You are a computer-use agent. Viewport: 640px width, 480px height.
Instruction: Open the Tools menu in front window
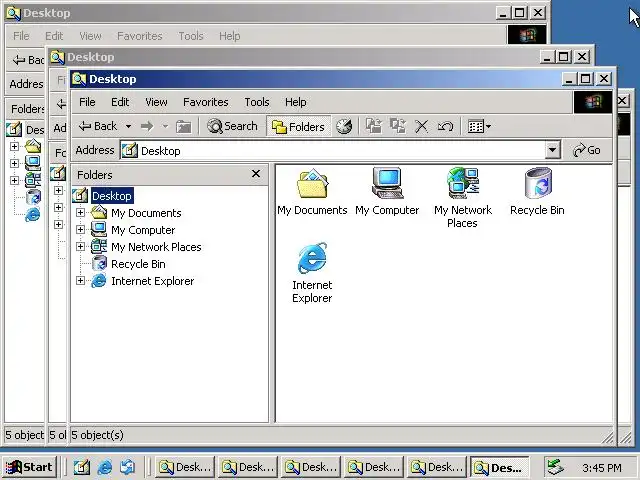(x=257, y=102)
